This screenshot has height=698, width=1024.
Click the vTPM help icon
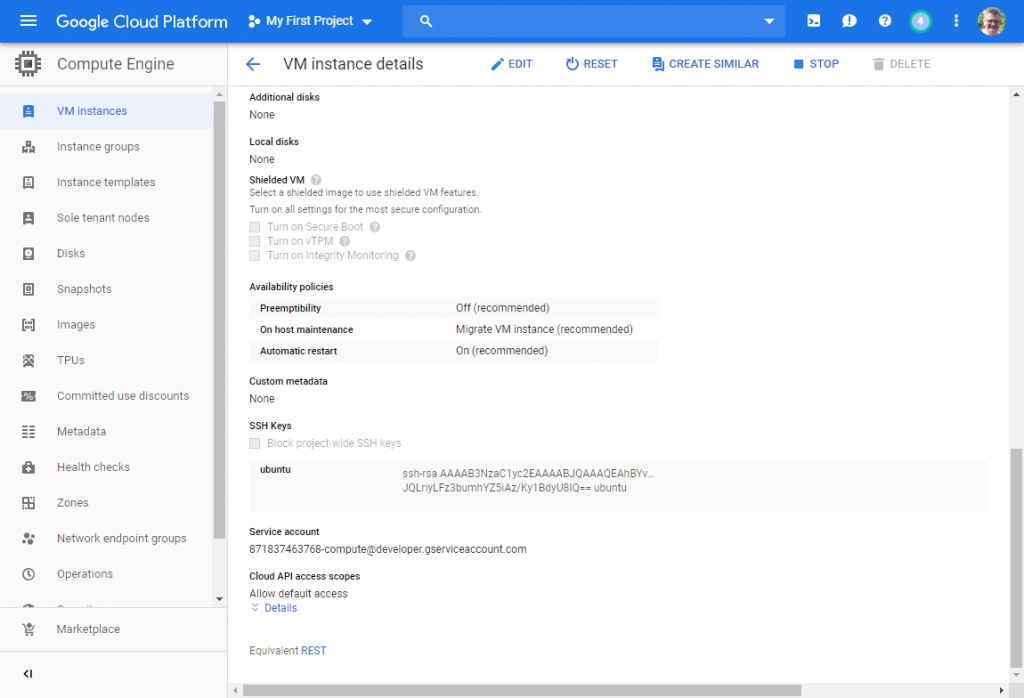tap(345, 242)
